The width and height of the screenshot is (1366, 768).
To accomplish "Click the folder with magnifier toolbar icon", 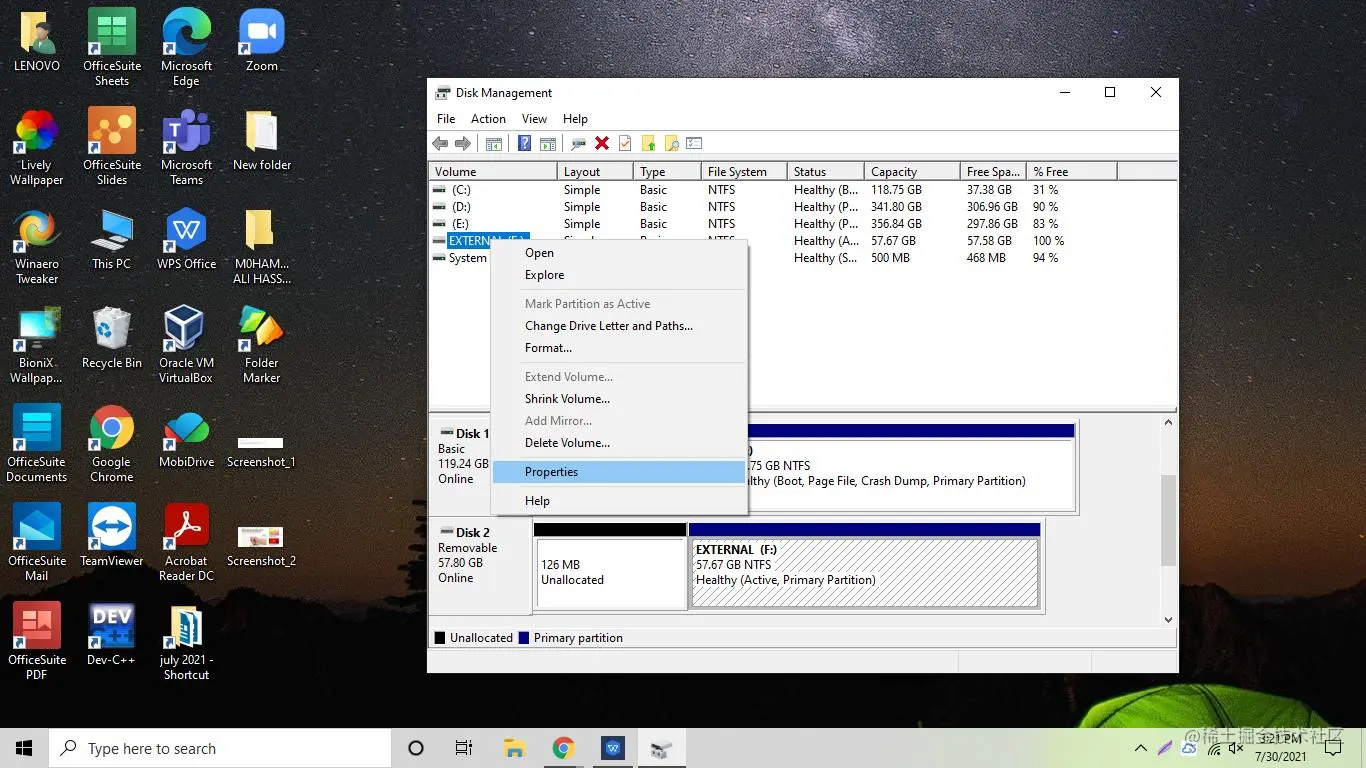I will click(671, 143).
